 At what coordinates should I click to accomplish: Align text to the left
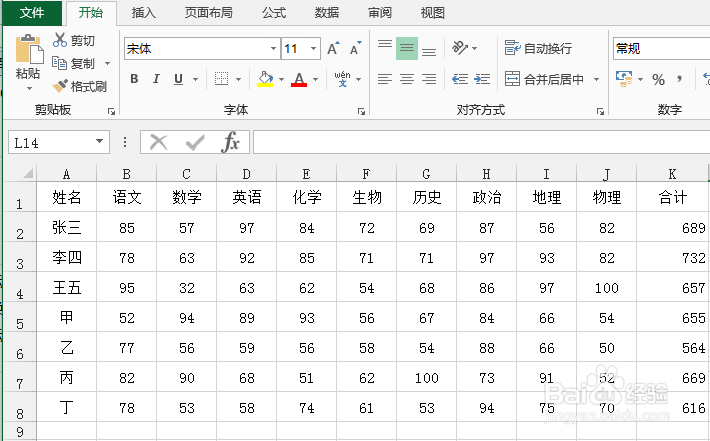click(x=385, y=79)
